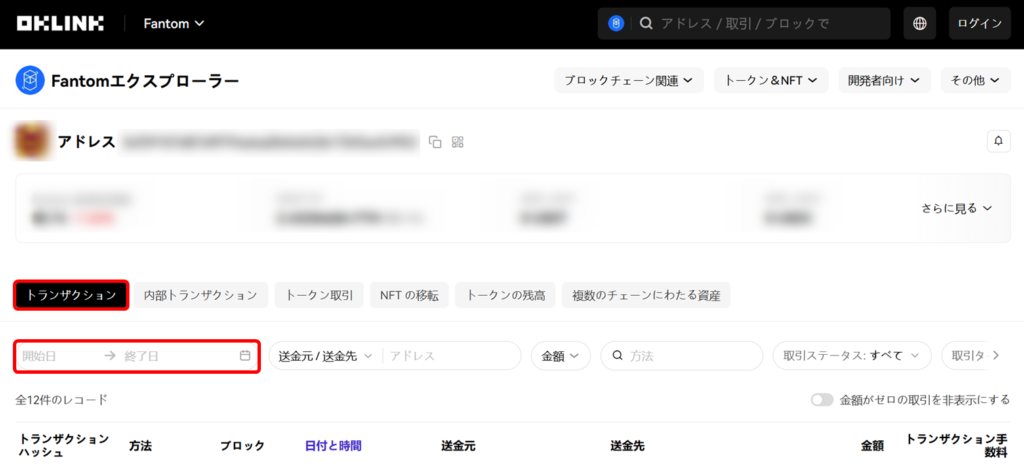
Task: Click the address avatar image
Action: click(33, 141)
